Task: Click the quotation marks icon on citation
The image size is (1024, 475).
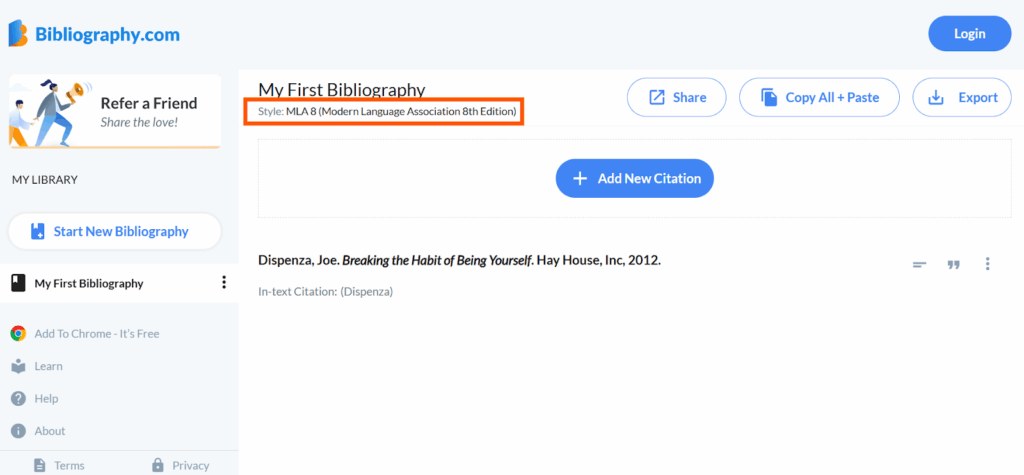Action: (953, 265)
